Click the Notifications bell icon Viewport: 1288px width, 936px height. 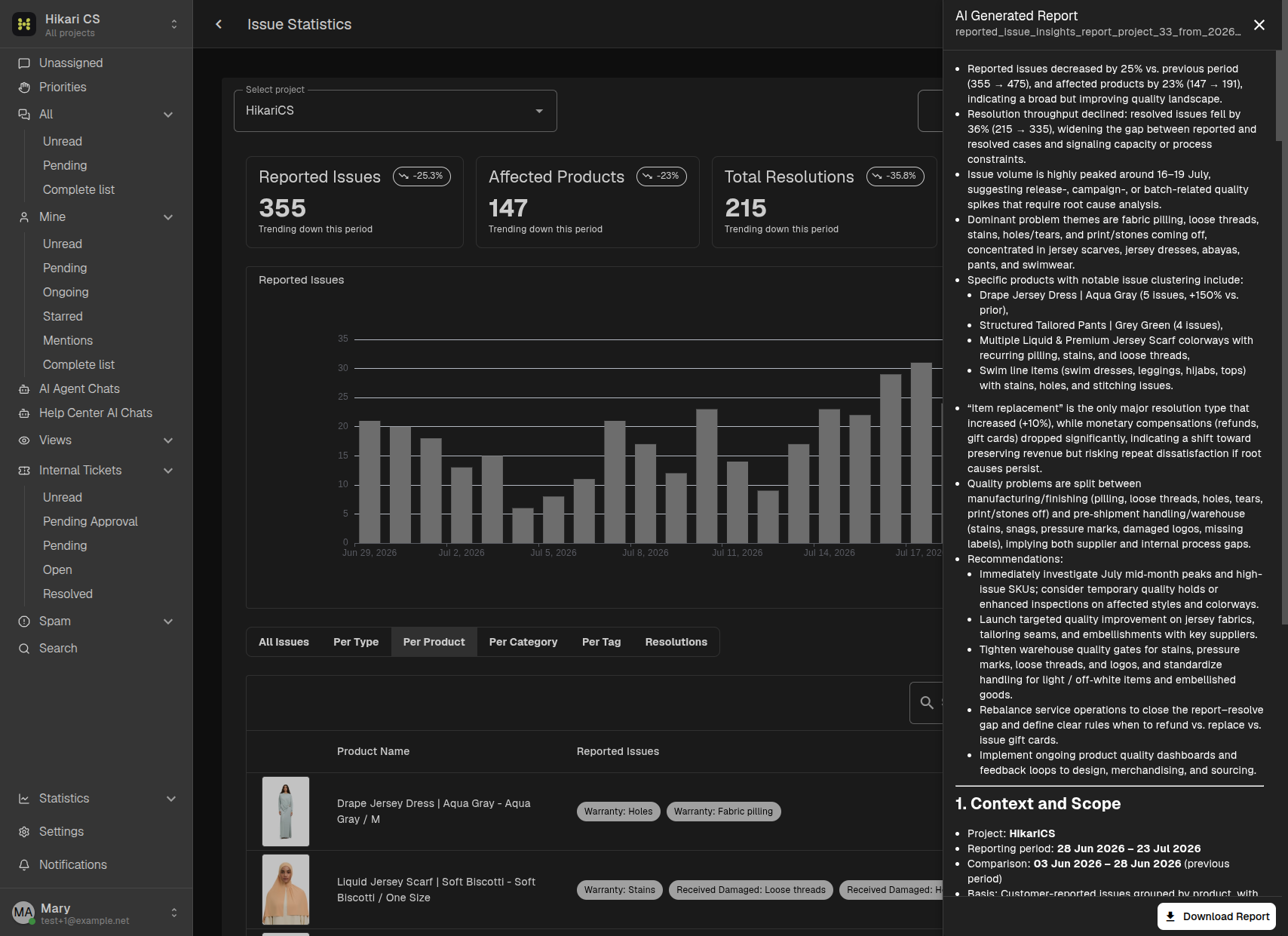click(x=24, y=865)
